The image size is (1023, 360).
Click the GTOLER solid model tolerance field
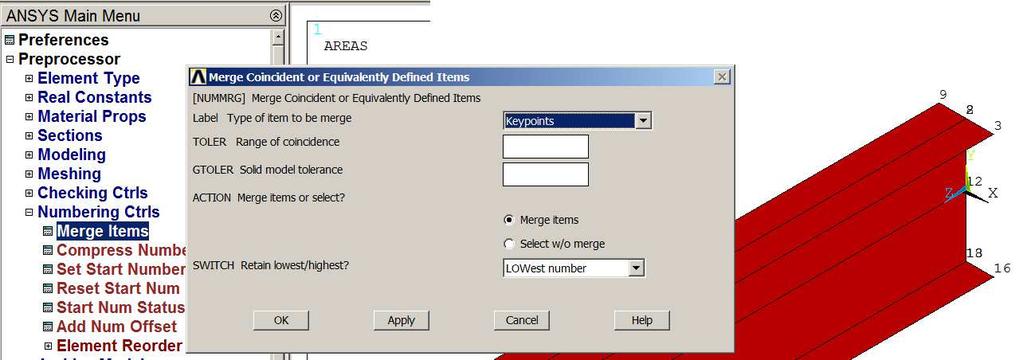point(545,174)
